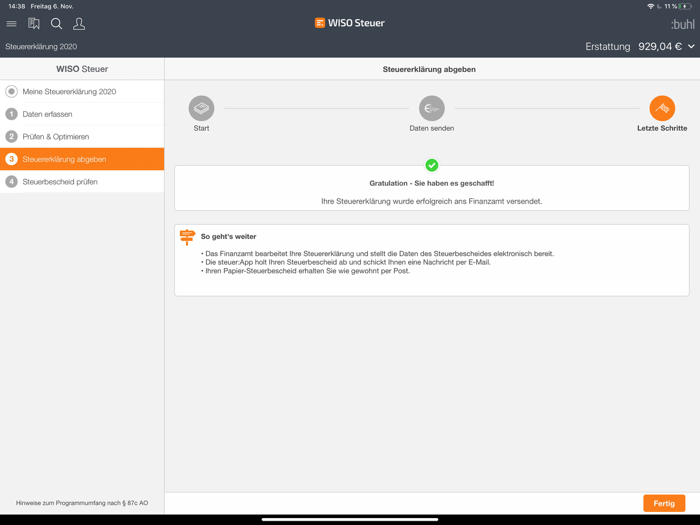This screenshot has width=700, height=525.
Task: Open step 4 Steuerbescheid prüfen
Action: click(60, 182)
